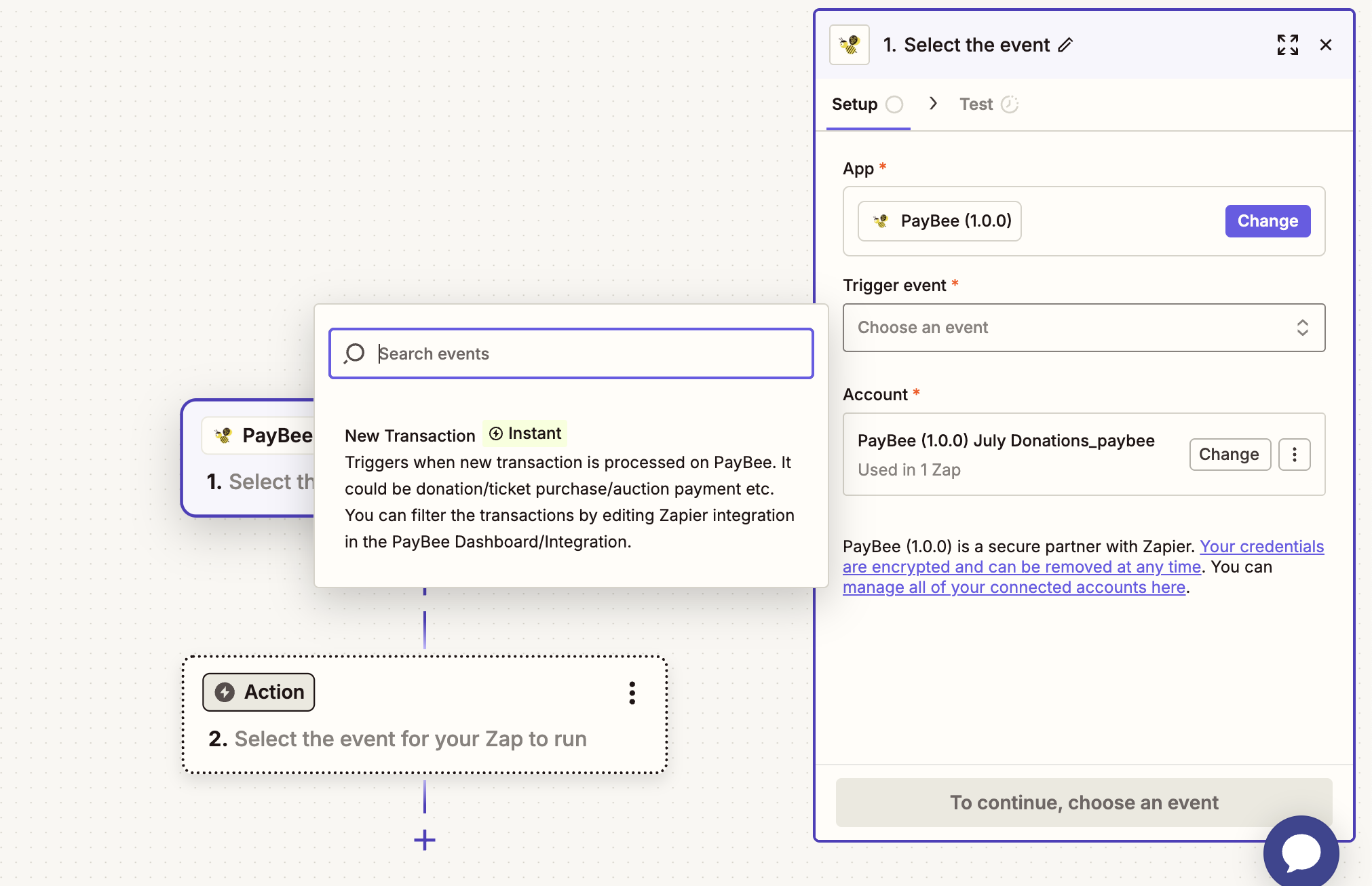This screenshot has height=886, width=1372.
Task: Open the Choose an event dropdown
Action: 1084,328
